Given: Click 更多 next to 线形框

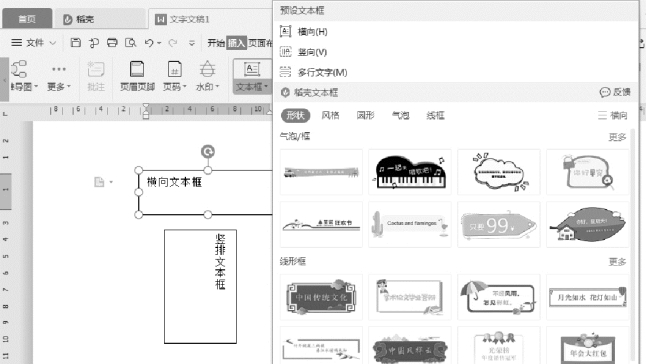Looking at the screenshot, I should pyautogui.click(x=617, y=262).
